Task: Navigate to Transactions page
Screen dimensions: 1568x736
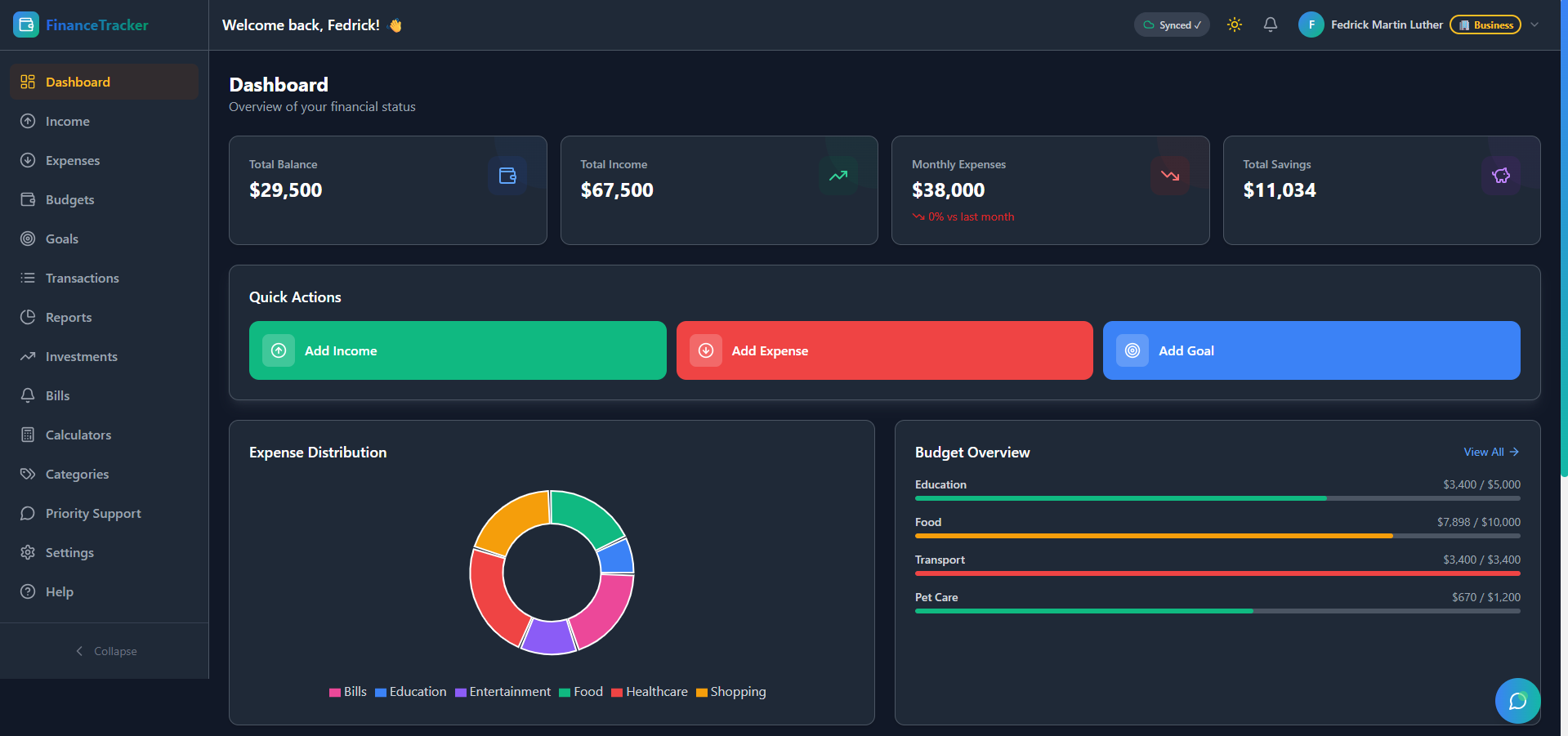Action: point(104,278)
